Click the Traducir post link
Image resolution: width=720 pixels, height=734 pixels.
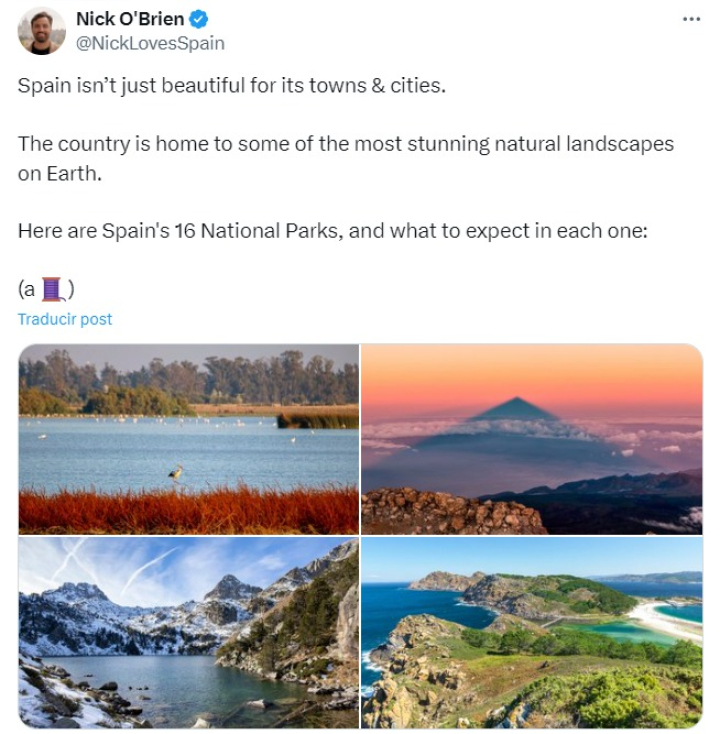[65, 319]
